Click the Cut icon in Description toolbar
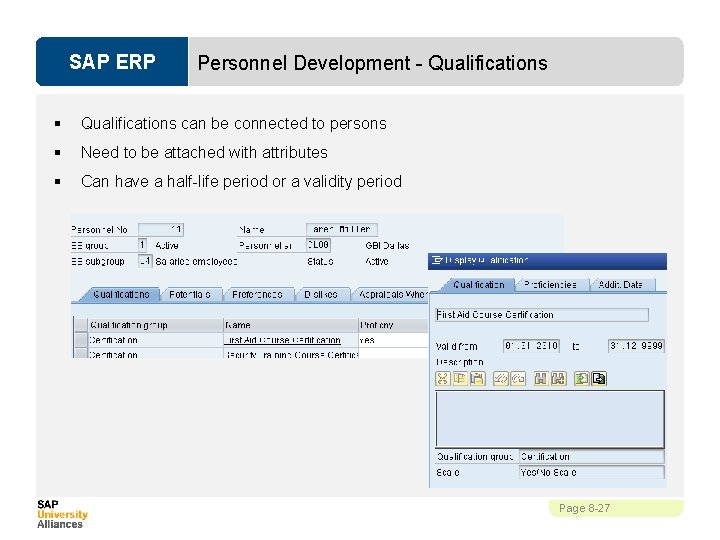720x540 pixels. point(443,379)
